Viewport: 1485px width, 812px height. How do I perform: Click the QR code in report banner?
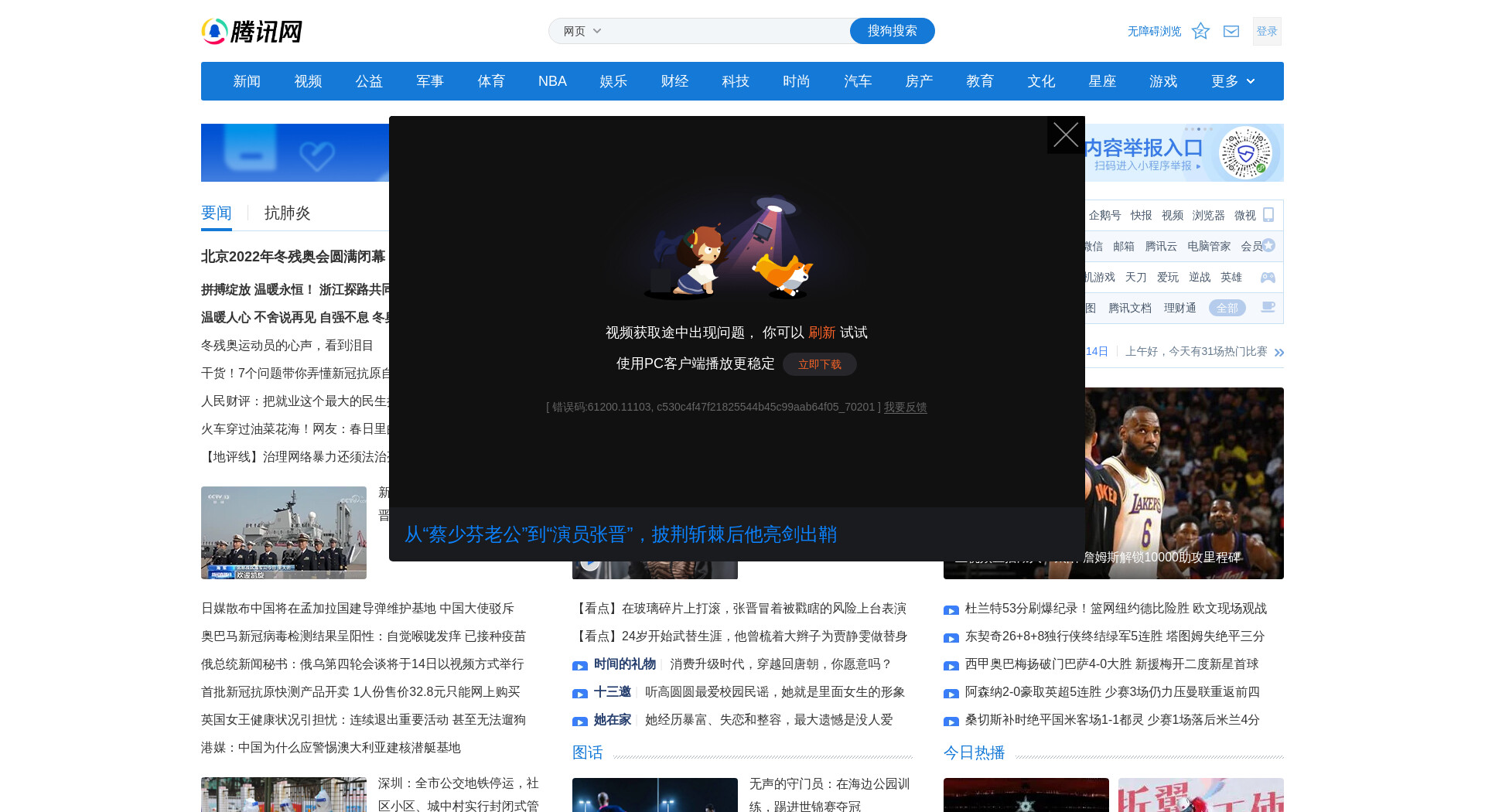click(x=1245, y=152)
